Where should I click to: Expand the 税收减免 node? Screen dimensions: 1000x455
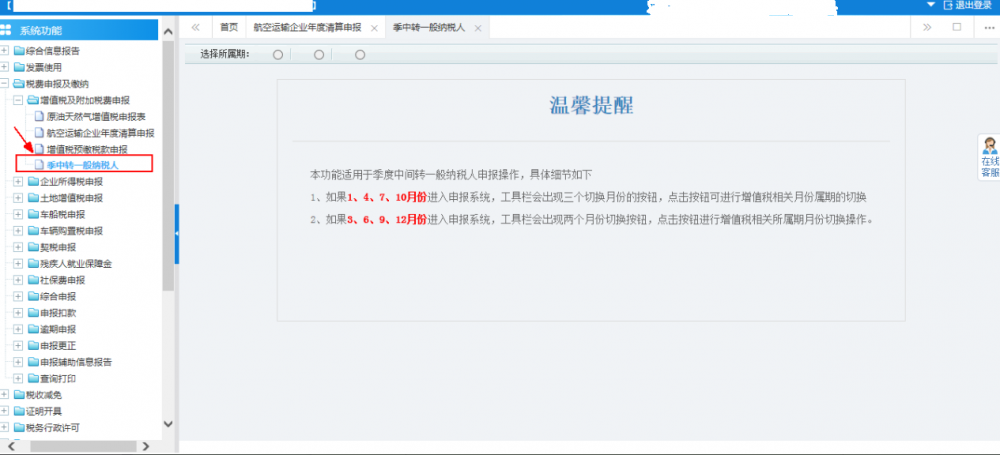[4, 394]
